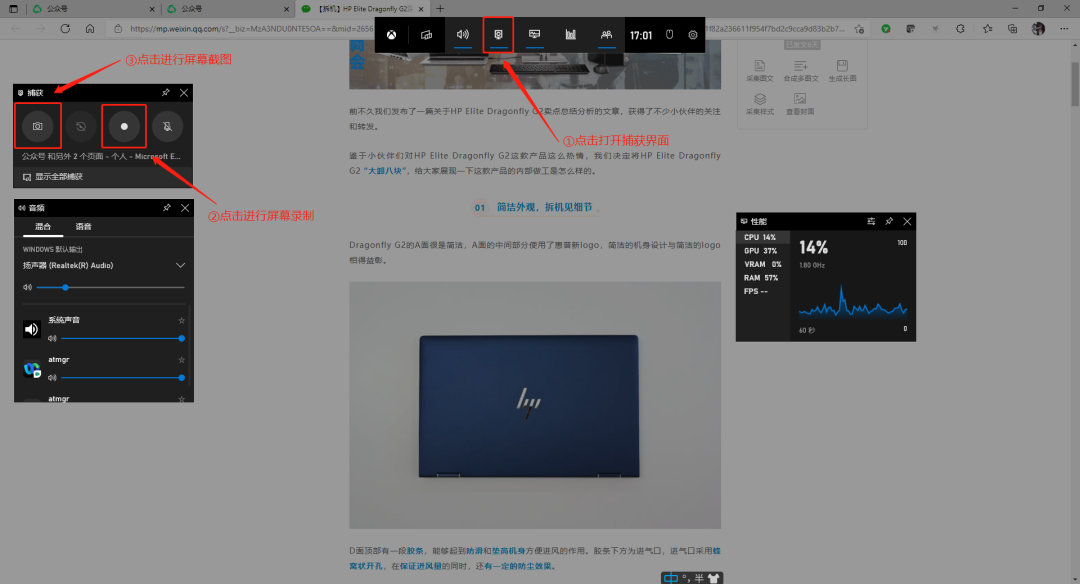Close the 捕获 capture widget
Image resolution: width=1080 pixels, height=584 pixels.
[184, 92]
